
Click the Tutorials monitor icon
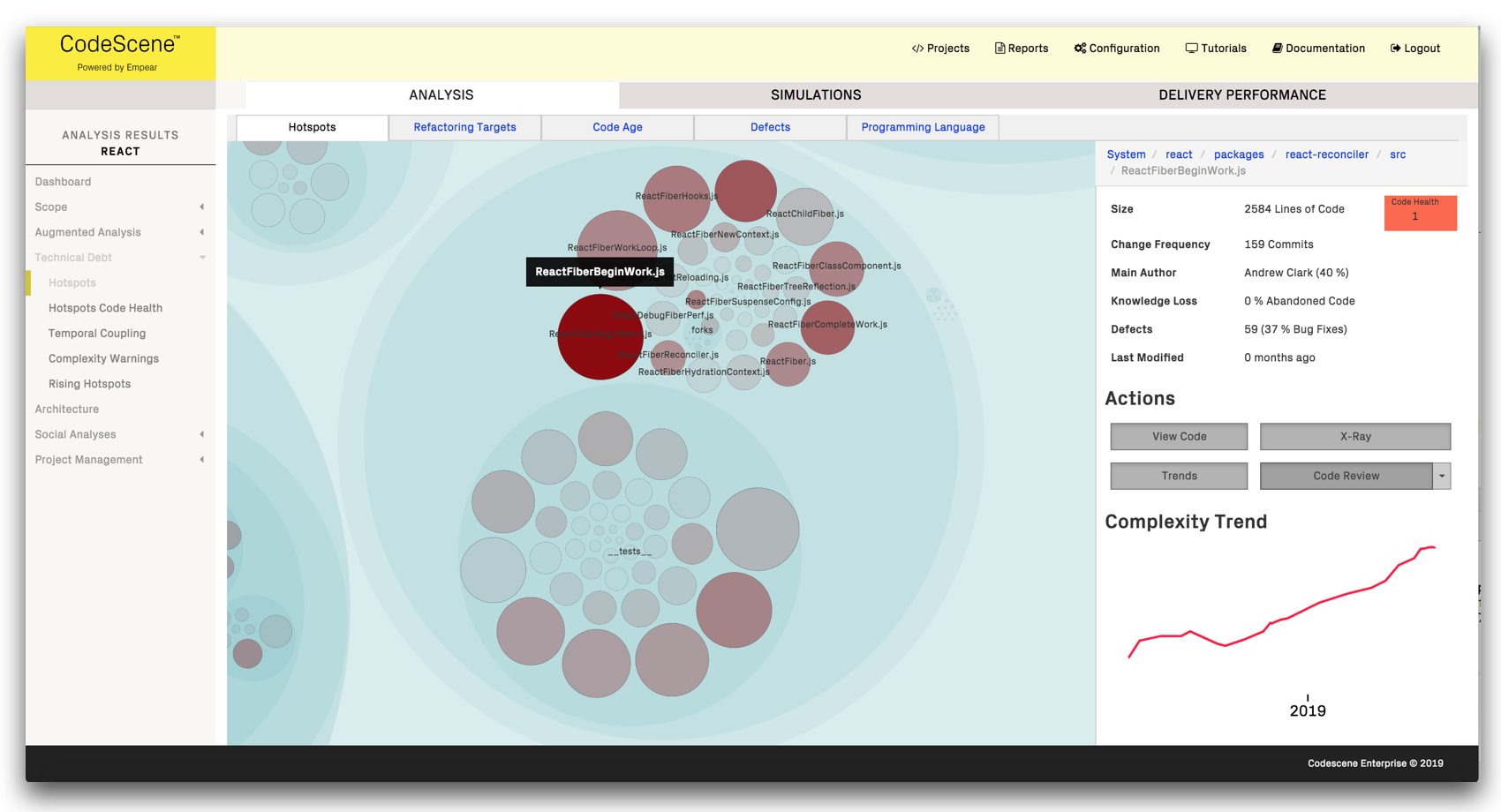pos(1191,49)
